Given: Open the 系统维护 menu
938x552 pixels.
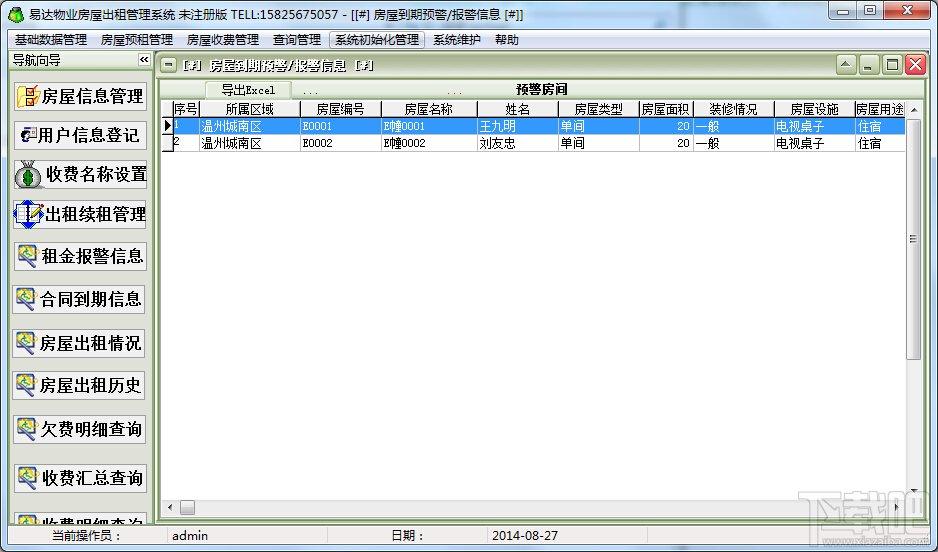Looking at the screenshot, I should tap(456, 40).
